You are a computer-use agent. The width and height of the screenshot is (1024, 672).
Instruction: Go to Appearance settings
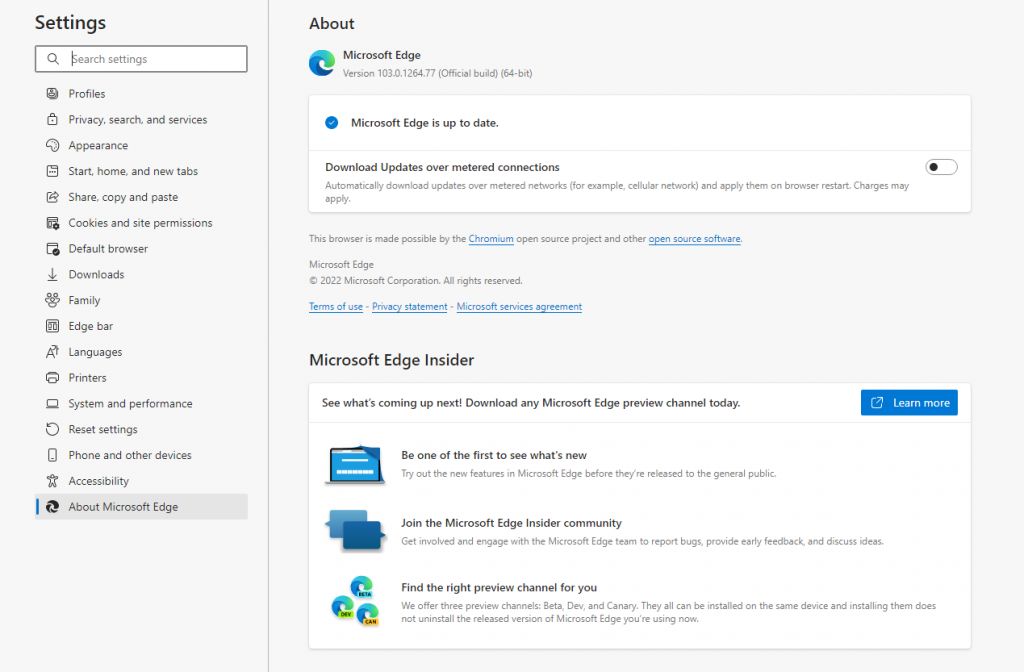click(x=141, y=145)
